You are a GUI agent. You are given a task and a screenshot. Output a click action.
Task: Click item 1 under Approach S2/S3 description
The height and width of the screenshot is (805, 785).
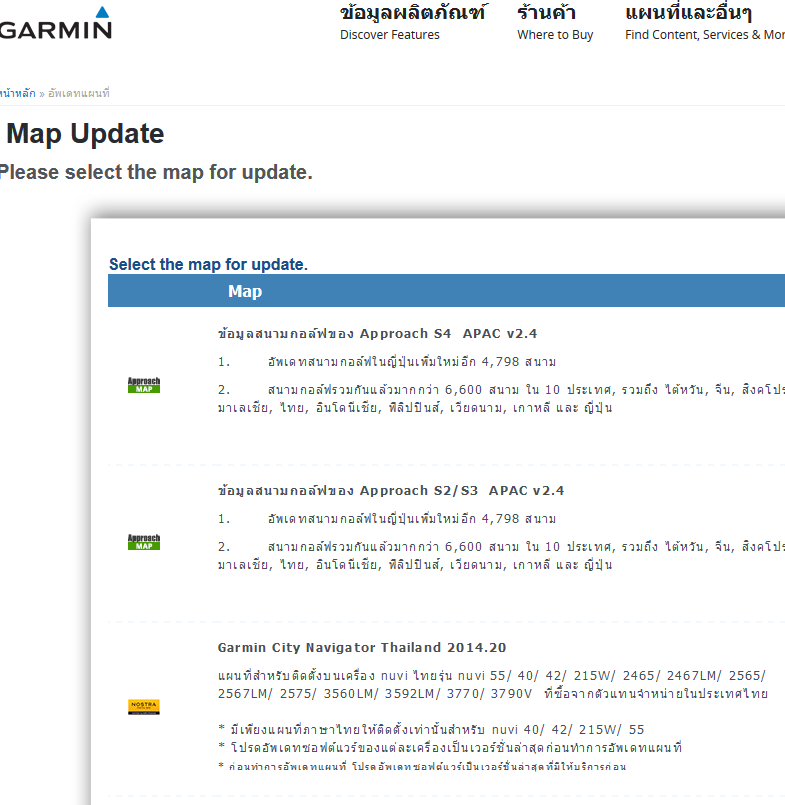387,519
